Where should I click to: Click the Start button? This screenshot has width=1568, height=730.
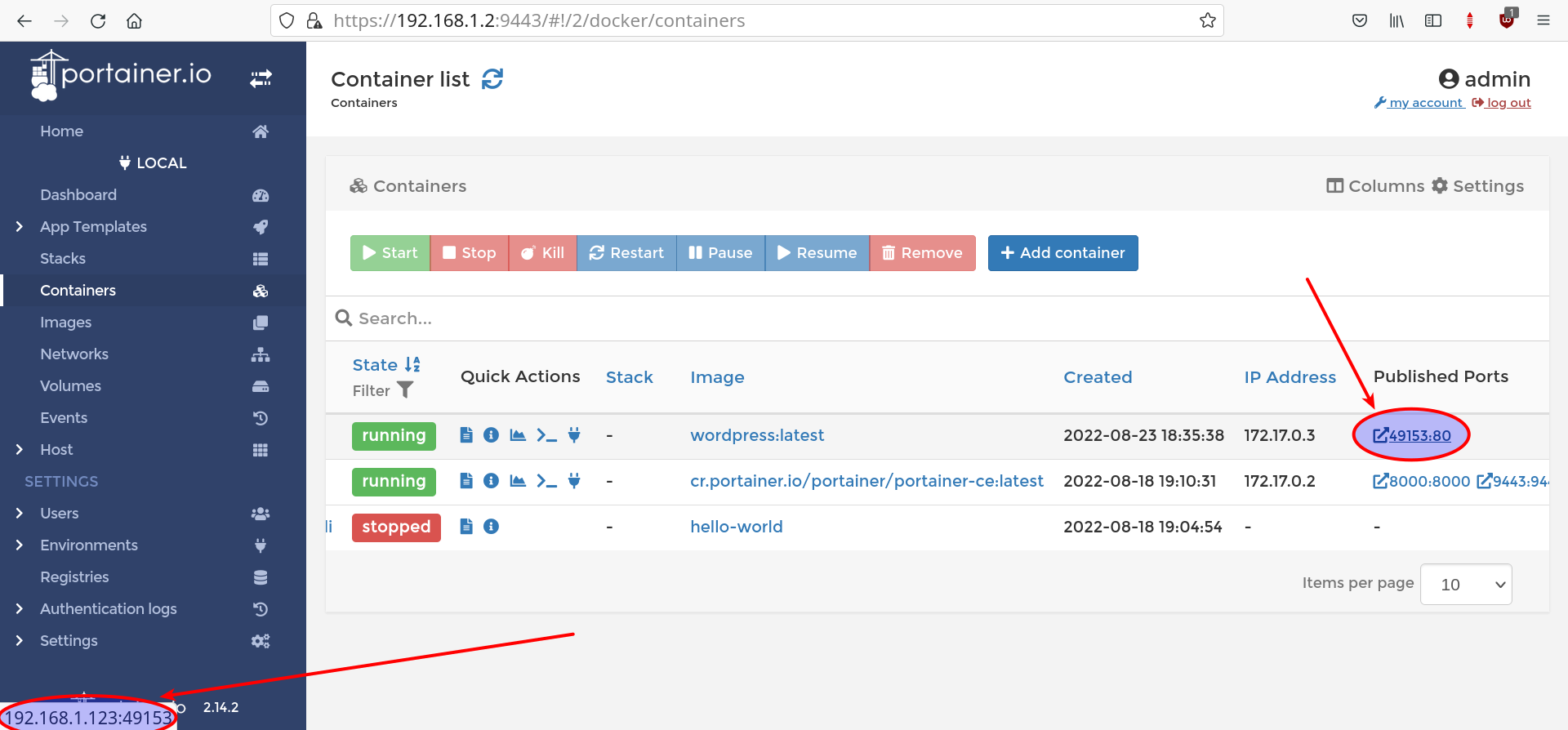click(390, 253)
